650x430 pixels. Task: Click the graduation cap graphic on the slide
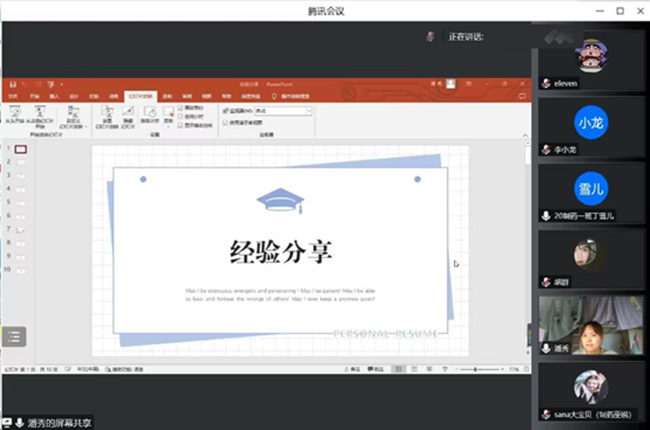point(280,201)
